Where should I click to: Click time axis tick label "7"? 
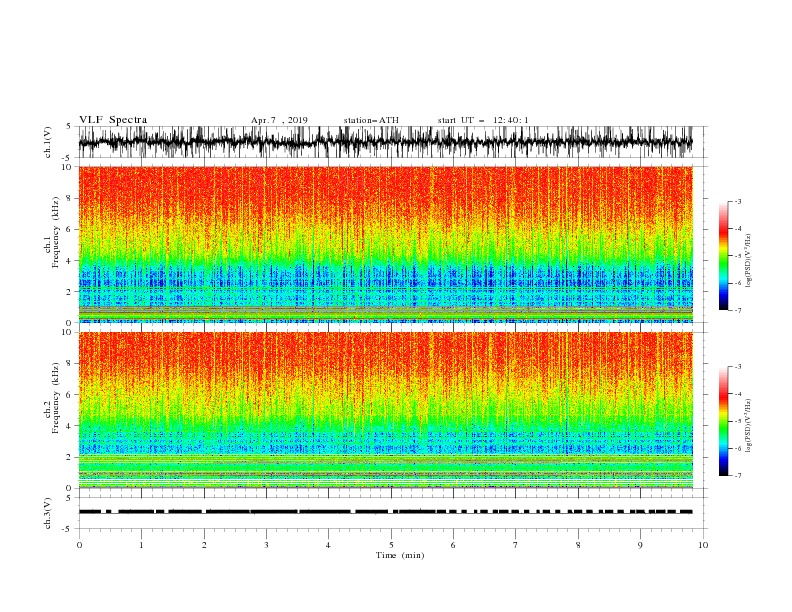click(516, 545)
